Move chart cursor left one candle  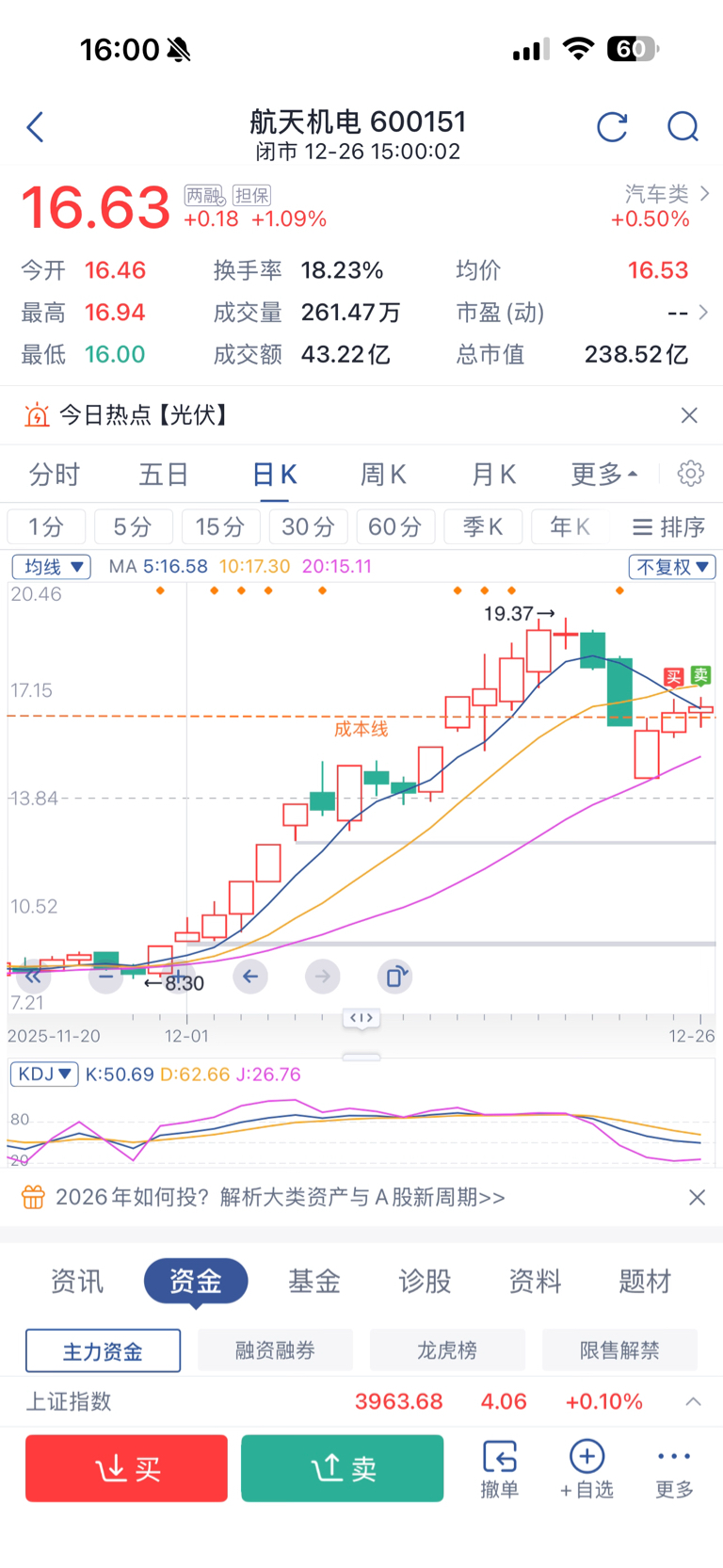tap(250, 977)
